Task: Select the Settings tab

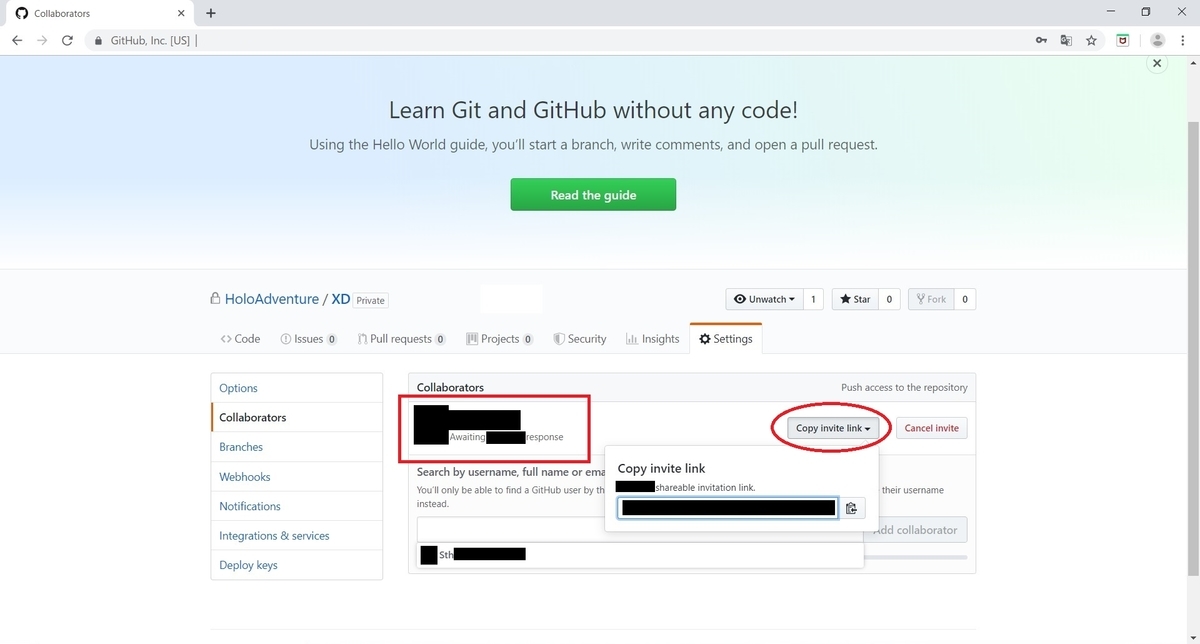Action: pyautogui.click(x=726, y=339)
